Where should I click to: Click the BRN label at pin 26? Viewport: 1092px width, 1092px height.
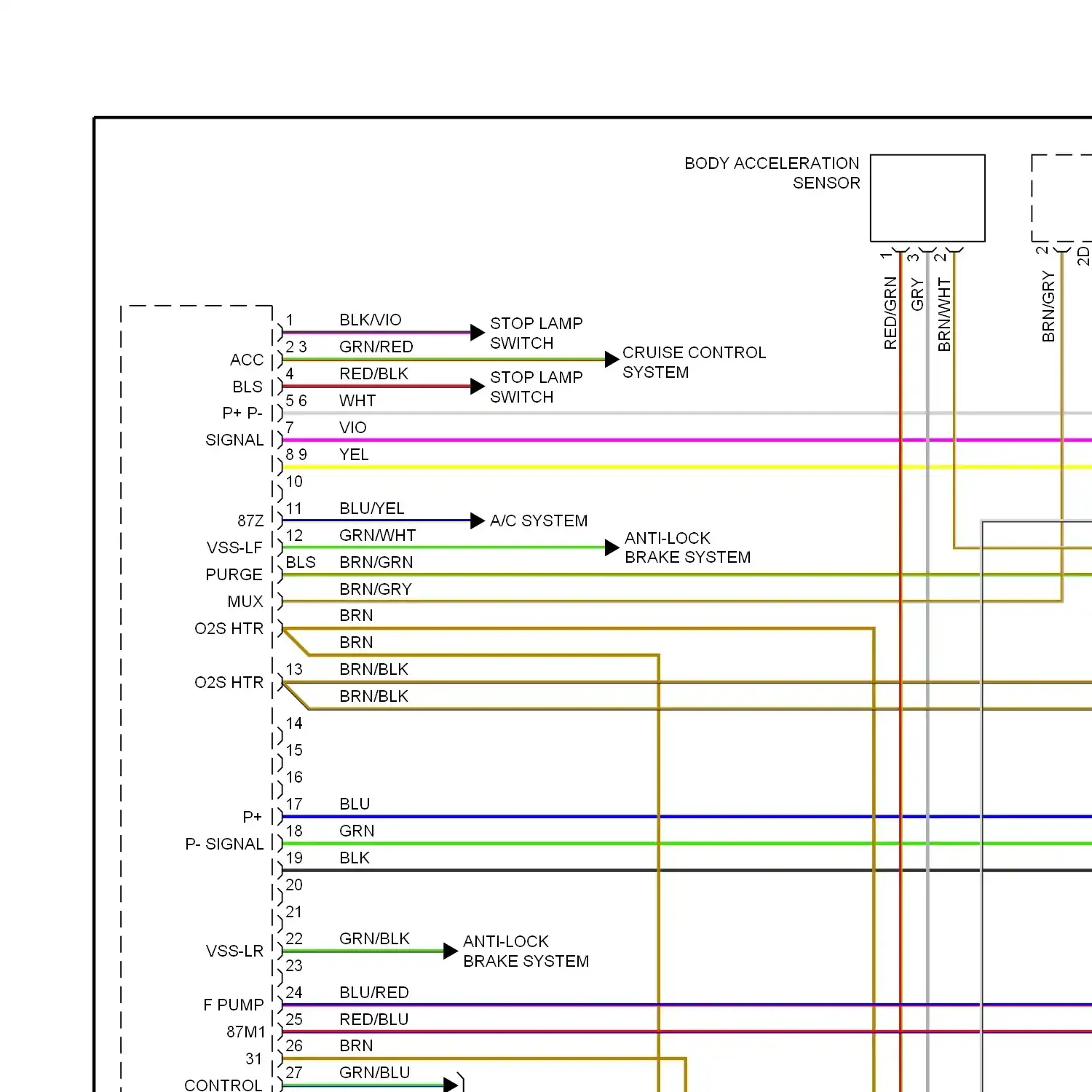356,1045
